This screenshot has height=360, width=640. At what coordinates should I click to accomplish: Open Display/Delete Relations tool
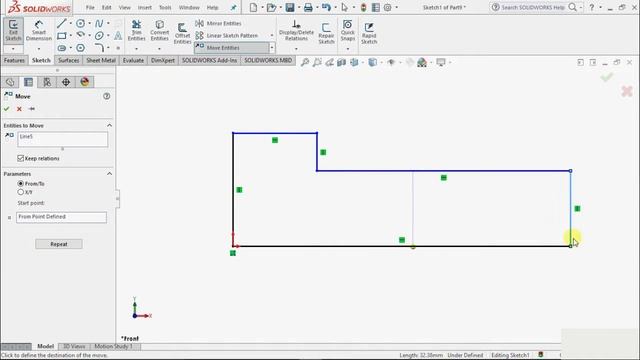296,31
